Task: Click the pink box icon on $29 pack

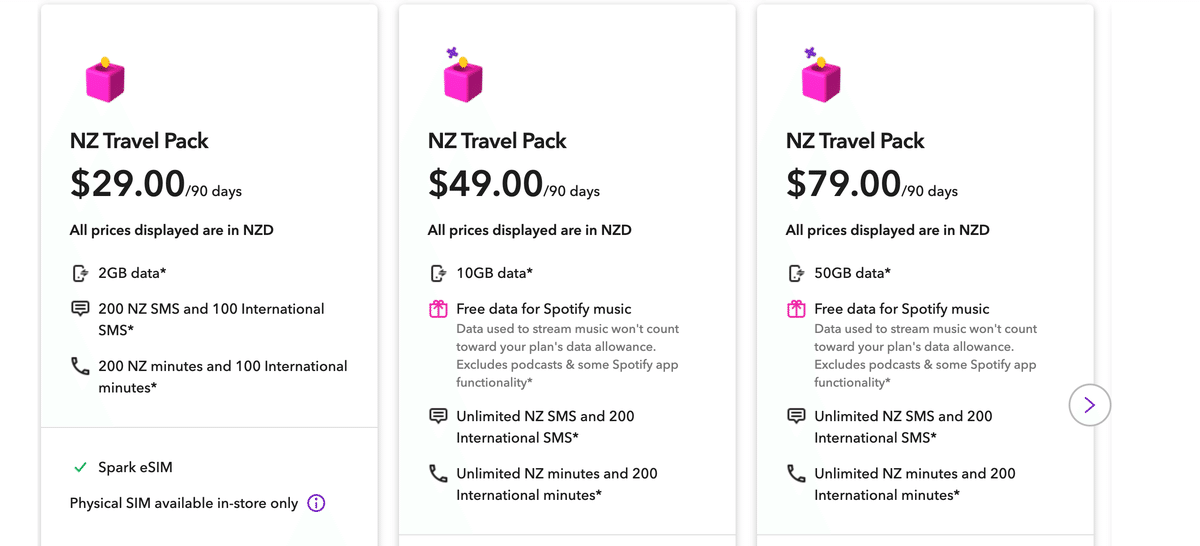Action: [104, 79]
